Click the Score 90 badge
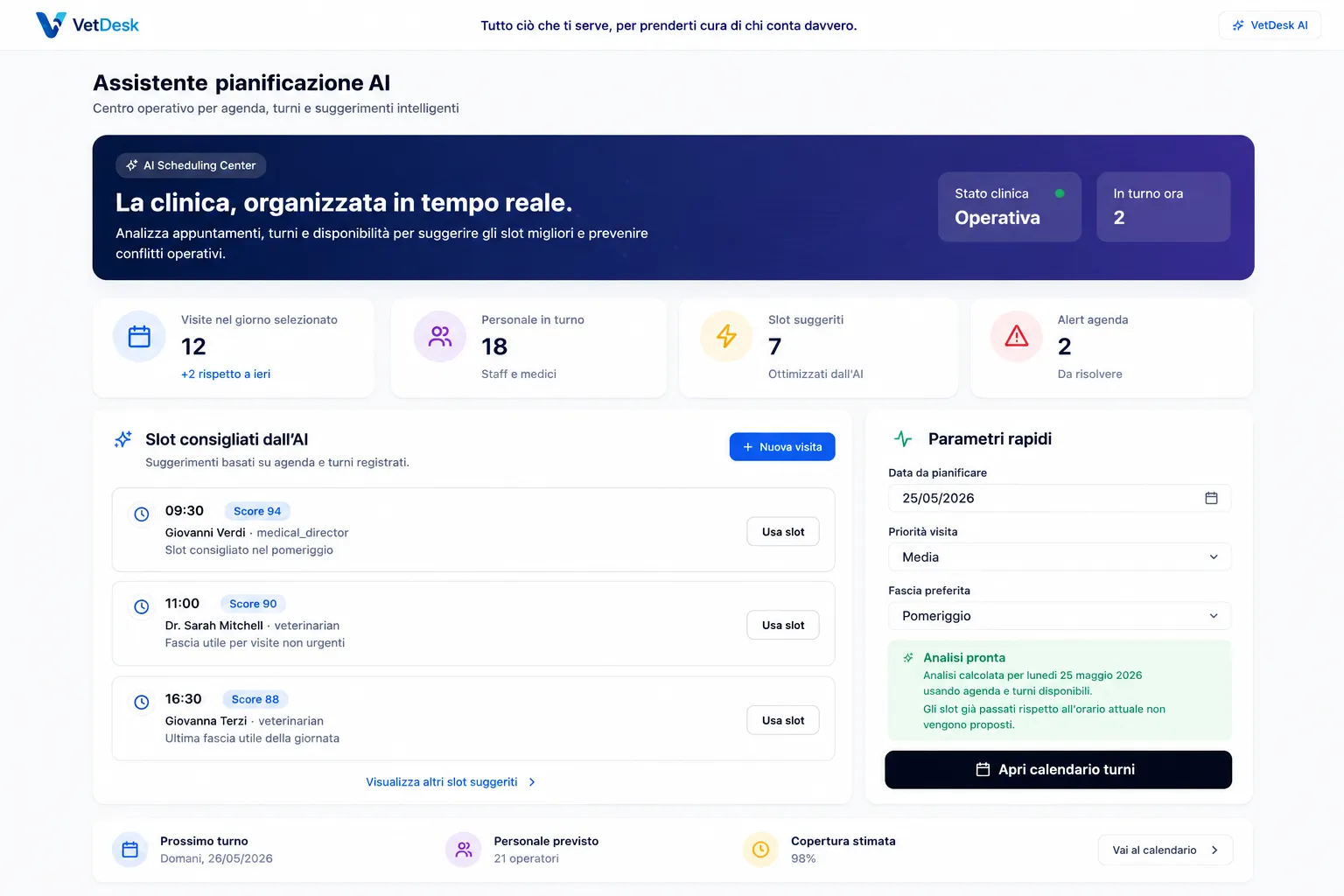This screenshot has height=896, width=1344. (x=253, y=604)
